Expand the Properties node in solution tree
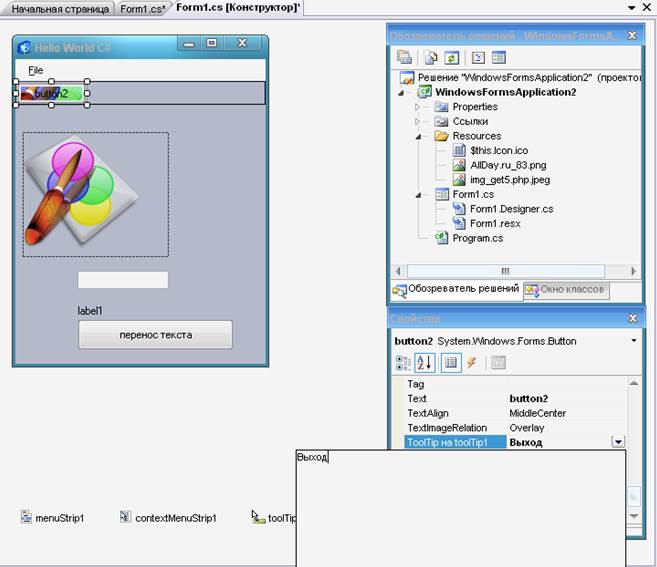Image resolution: width=657 pixels, height=567 pixels. pyautogui.click(x=417, y=107)
